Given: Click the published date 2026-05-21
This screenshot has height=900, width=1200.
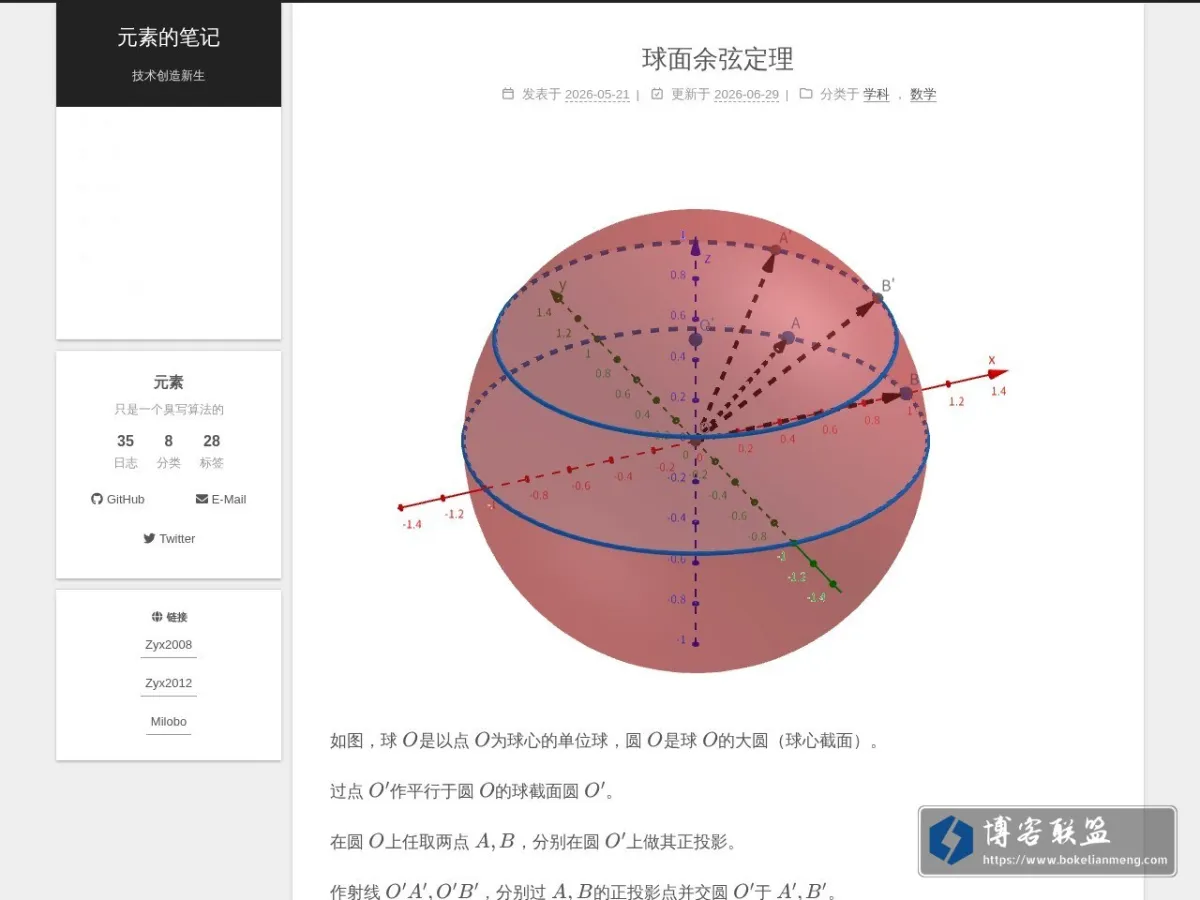Looking at the screenshot, I should click(x=597, y=95).
